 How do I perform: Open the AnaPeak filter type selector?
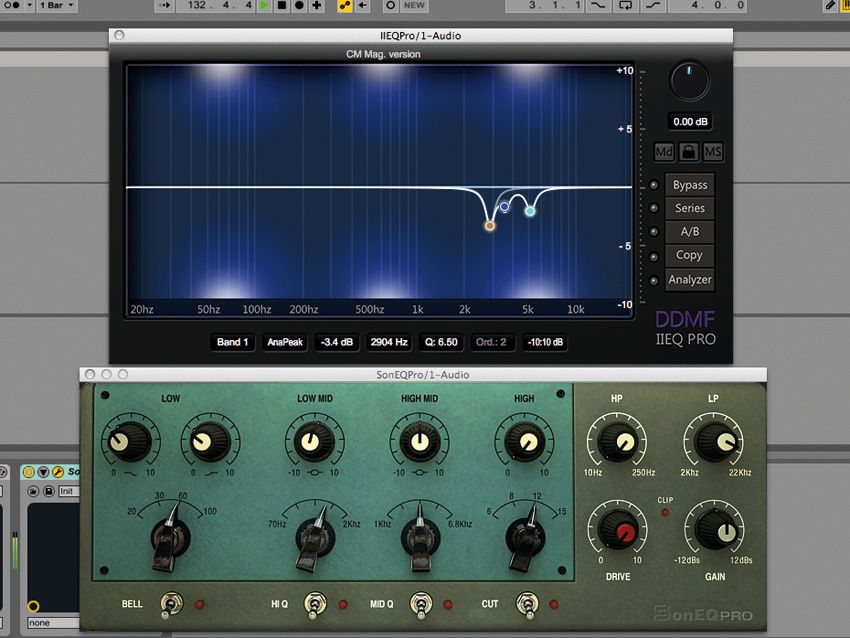pos(284,342)
